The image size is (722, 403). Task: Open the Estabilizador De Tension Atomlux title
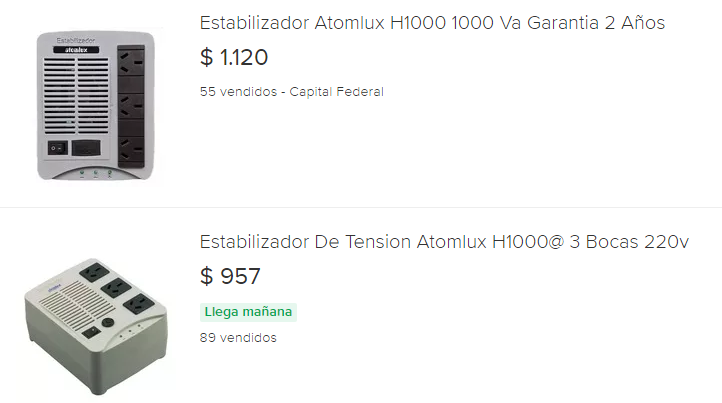tap(444, 242)
